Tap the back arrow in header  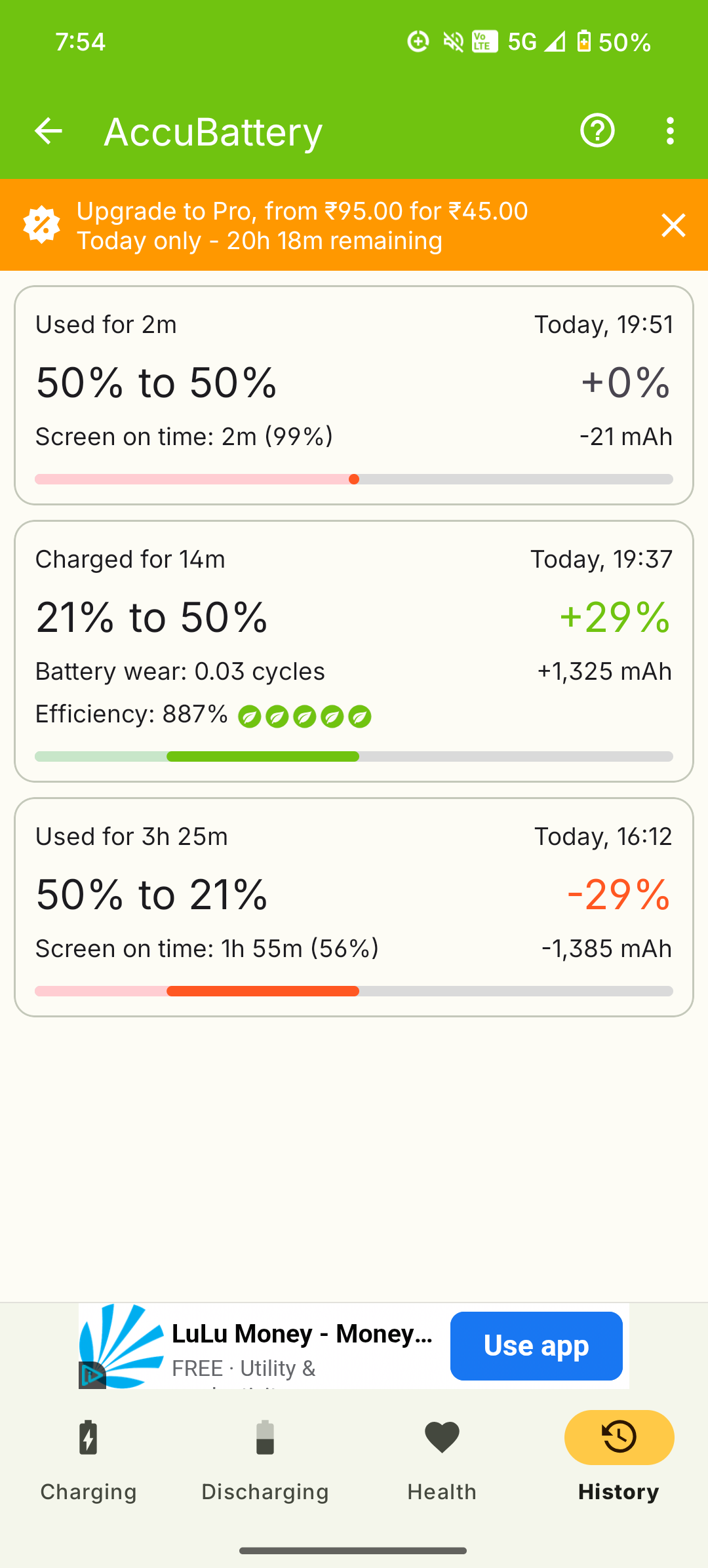(48, 131)
